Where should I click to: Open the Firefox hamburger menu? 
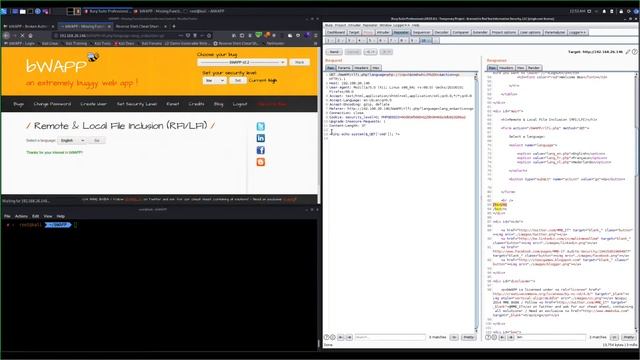point(315,36)
